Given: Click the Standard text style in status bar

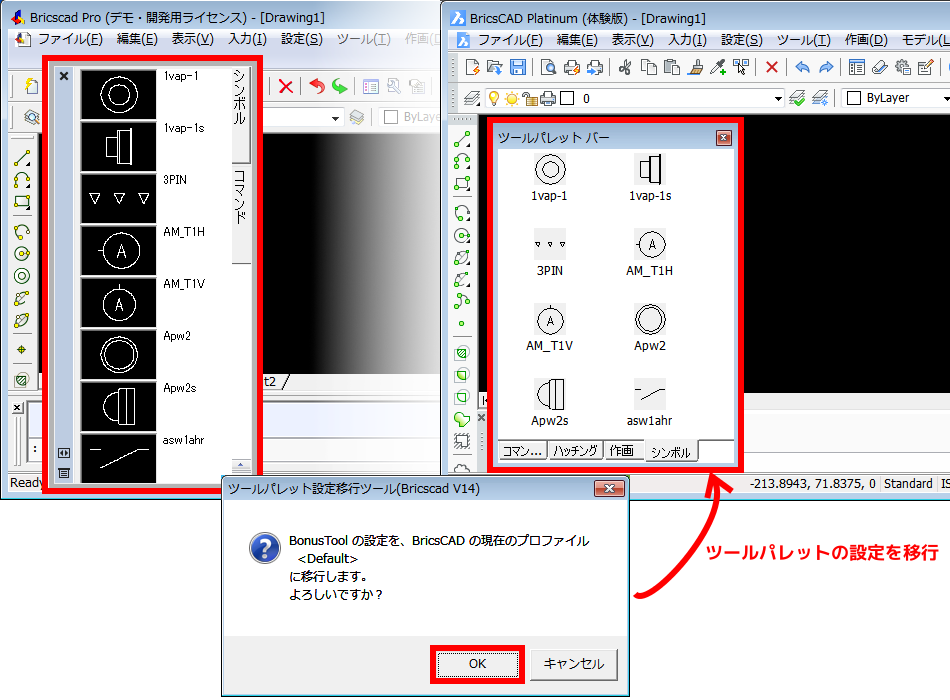Looking at the screenshot, I should point(908,484).
